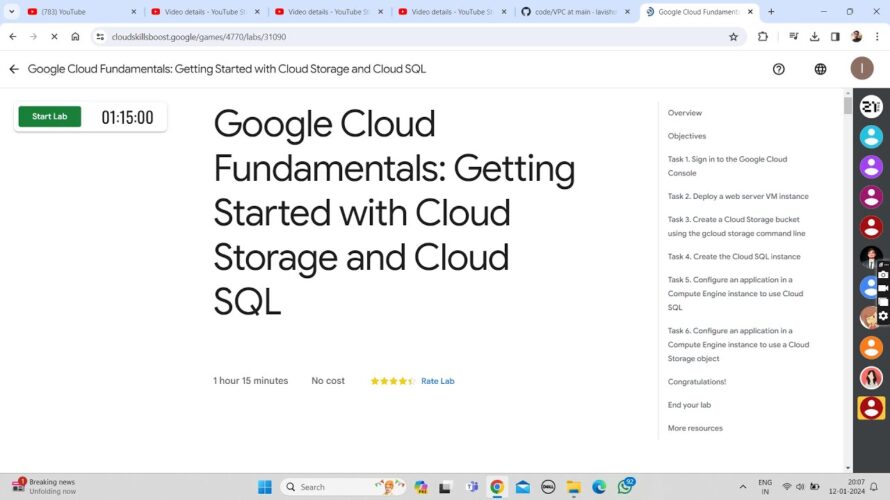Viewport: 890px width, 500px height.
Task: Open the Chrome three-dot menu
Action: coord(877,37)
